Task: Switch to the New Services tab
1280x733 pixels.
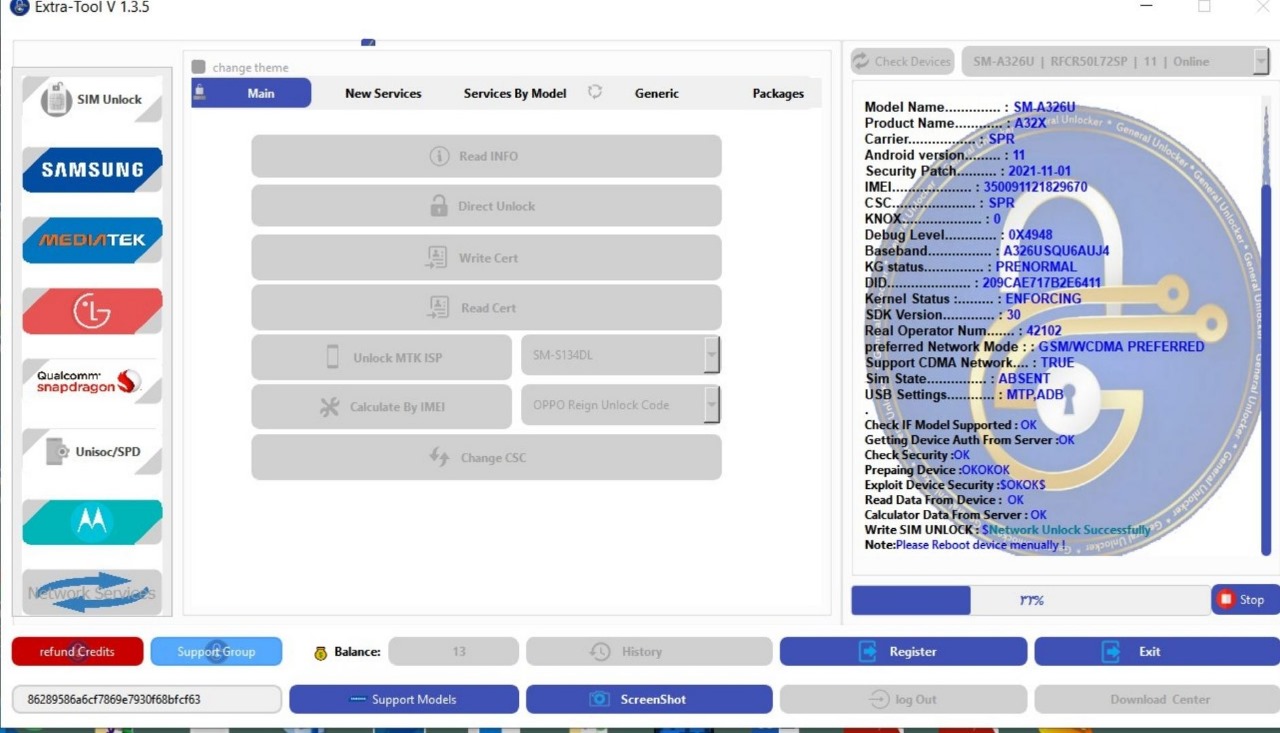Action: 383,93
